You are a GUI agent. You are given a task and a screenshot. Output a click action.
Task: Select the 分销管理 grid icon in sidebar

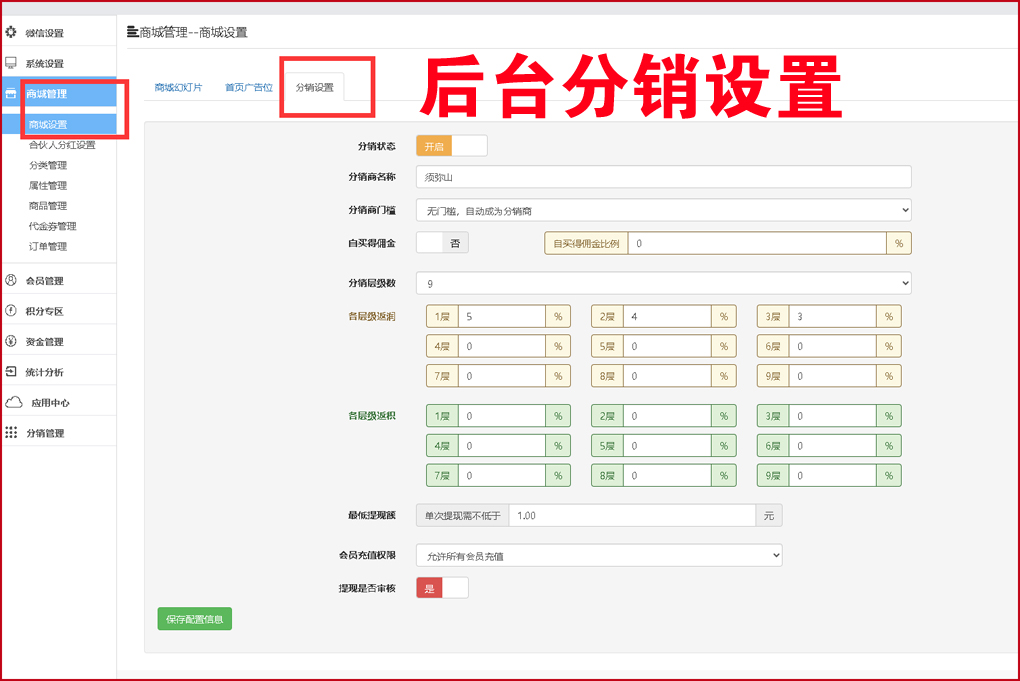pos(10,432)
